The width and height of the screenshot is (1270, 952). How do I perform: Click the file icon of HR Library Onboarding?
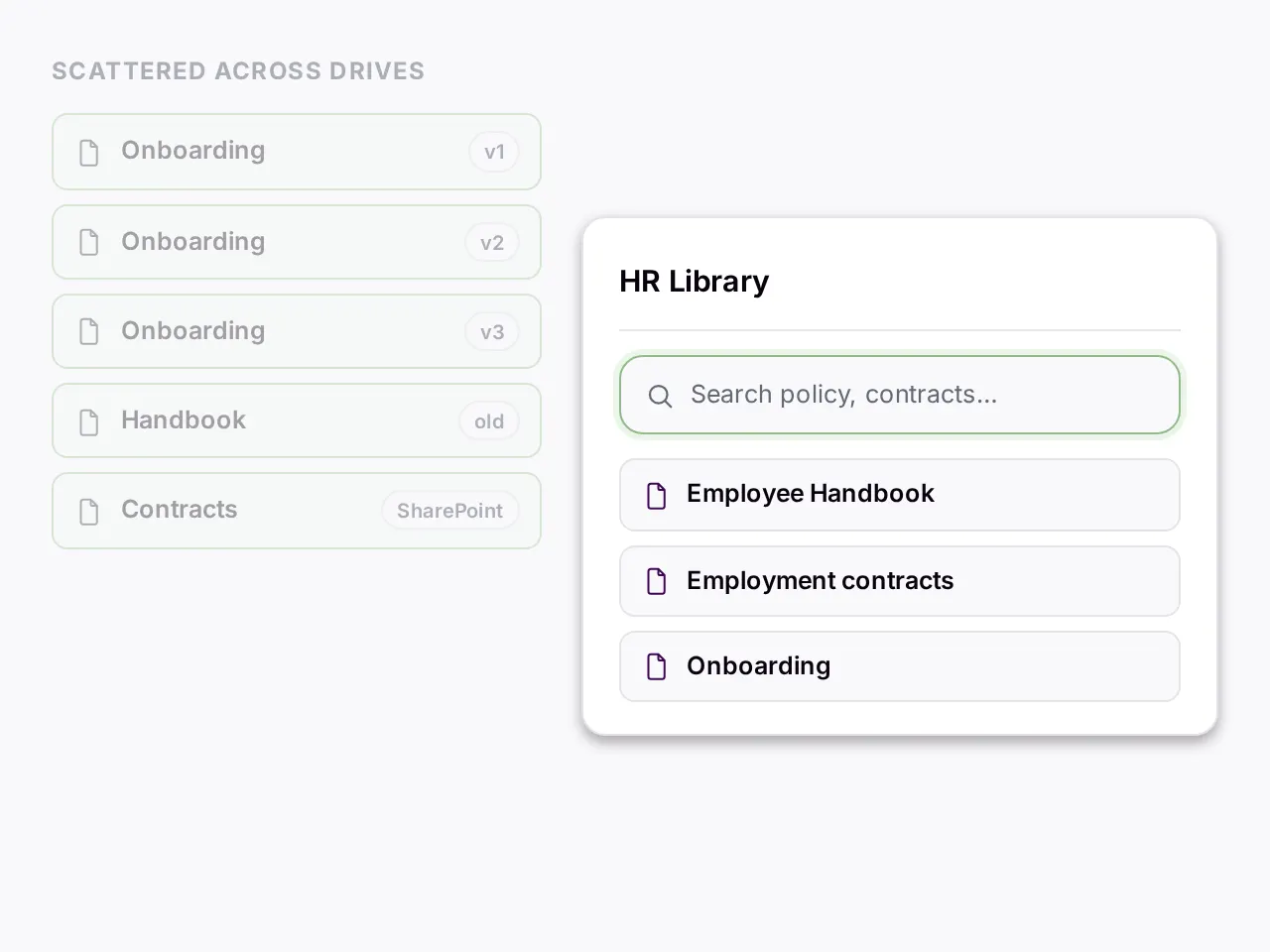[x=657, y=666]
